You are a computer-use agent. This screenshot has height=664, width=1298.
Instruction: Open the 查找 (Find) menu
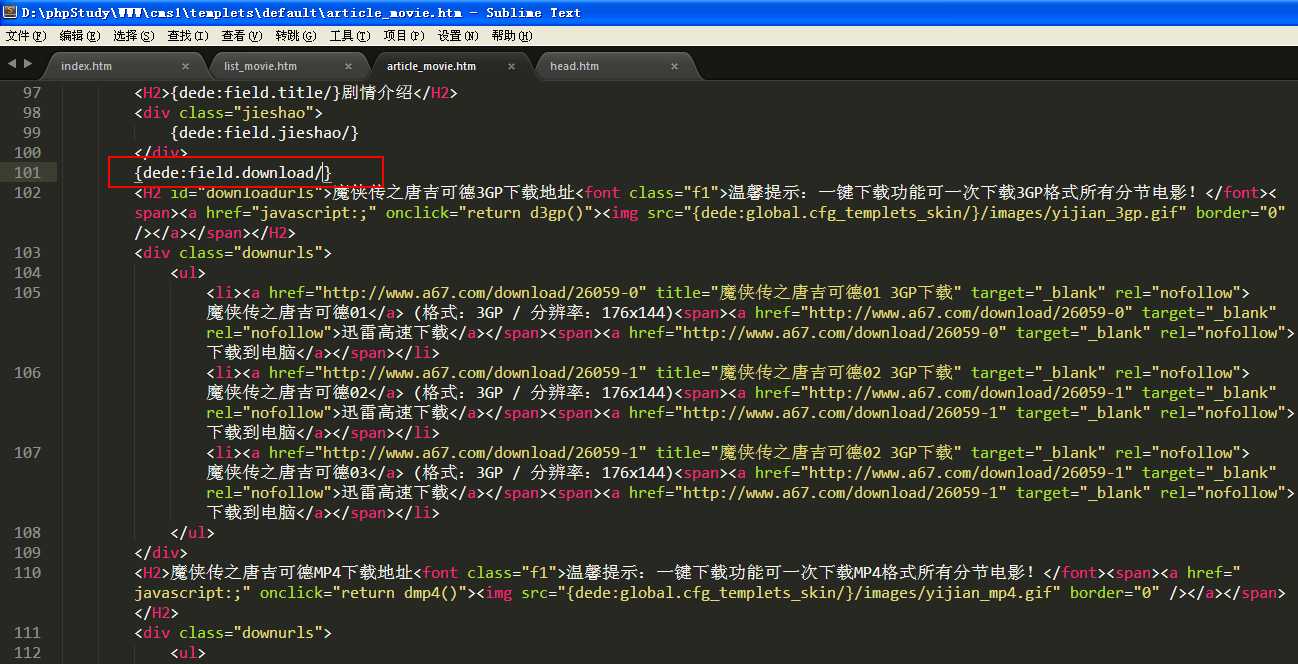pos(188,35)
